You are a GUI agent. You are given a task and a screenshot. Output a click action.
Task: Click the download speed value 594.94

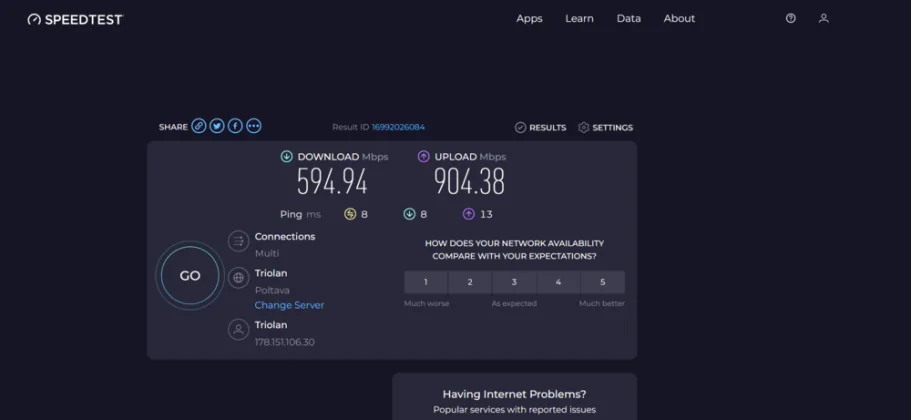(x=332, y=182)
